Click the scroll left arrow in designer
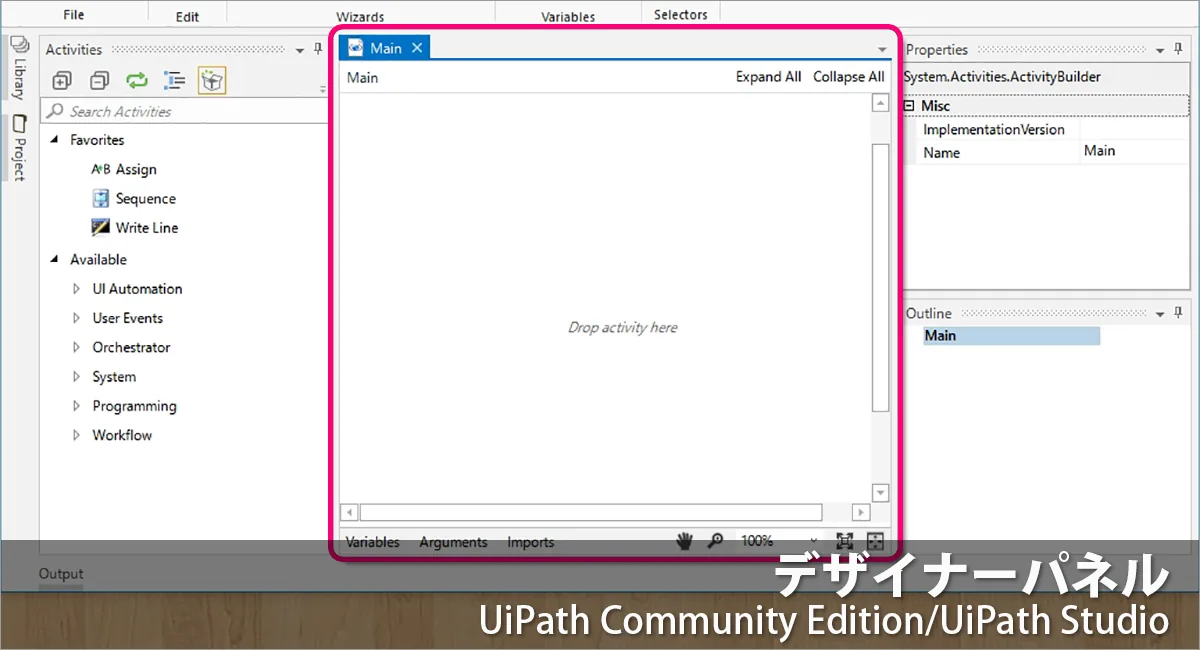1200x650 pixels. tap(349, 512)
